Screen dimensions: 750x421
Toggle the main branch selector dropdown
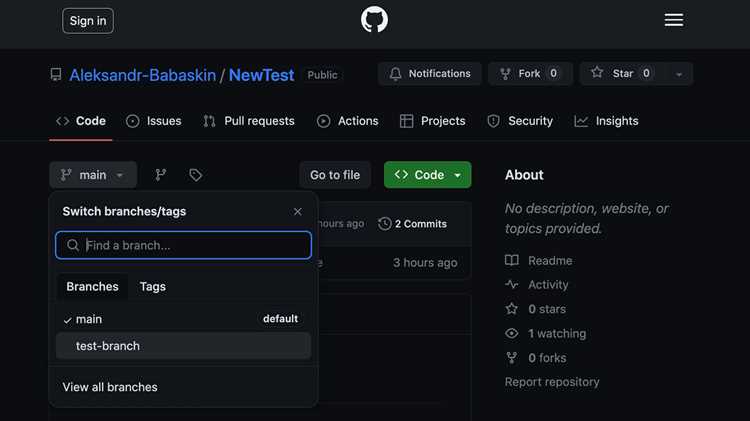click(93, 175)
